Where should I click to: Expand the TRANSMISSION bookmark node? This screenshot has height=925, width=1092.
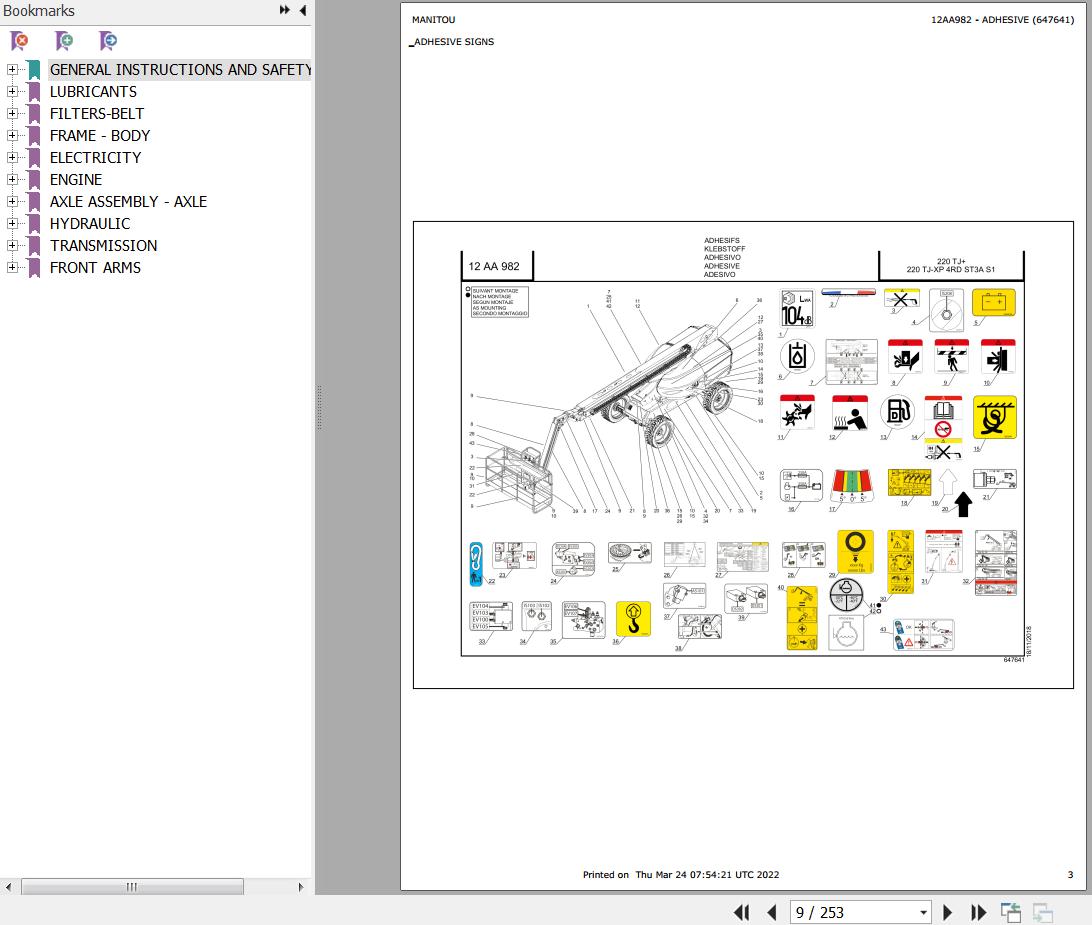coord(12,245)
